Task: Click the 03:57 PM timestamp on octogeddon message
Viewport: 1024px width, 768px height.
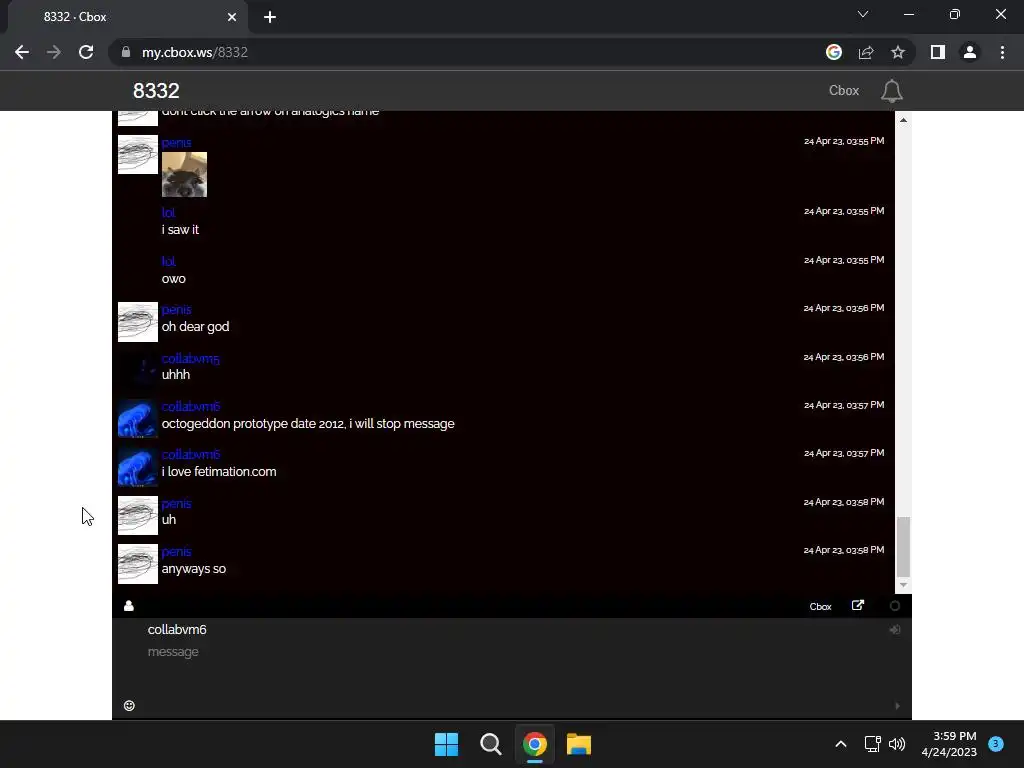Action: coord(844,405)
